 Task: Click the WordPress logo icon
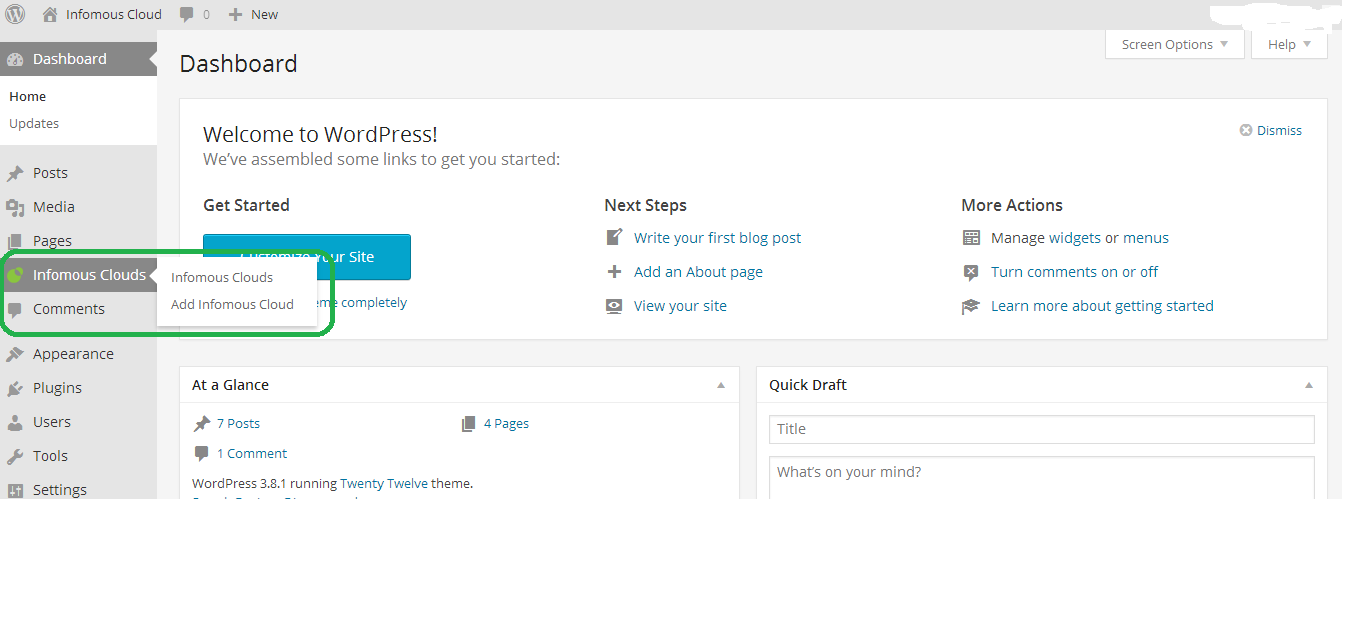(15, 14)
